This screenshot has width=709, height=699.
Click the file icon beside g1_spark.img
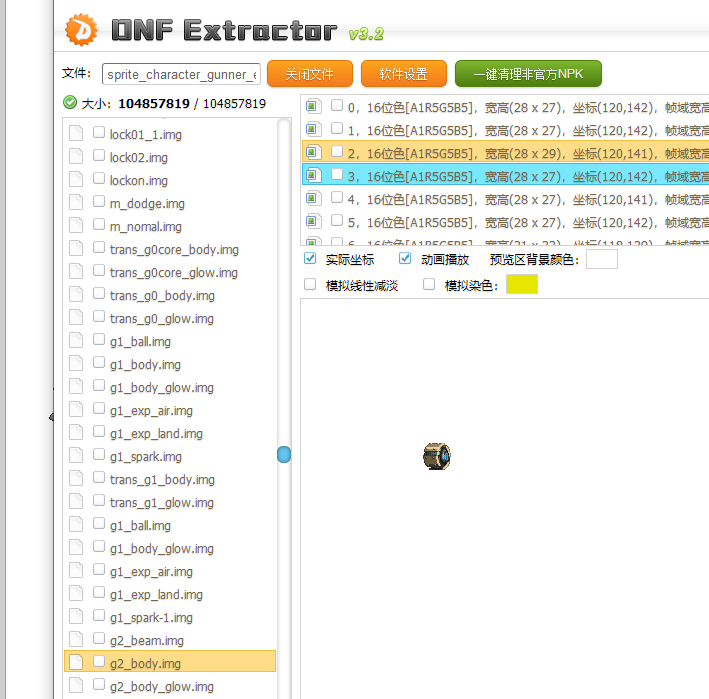click(x=76, y=456)
